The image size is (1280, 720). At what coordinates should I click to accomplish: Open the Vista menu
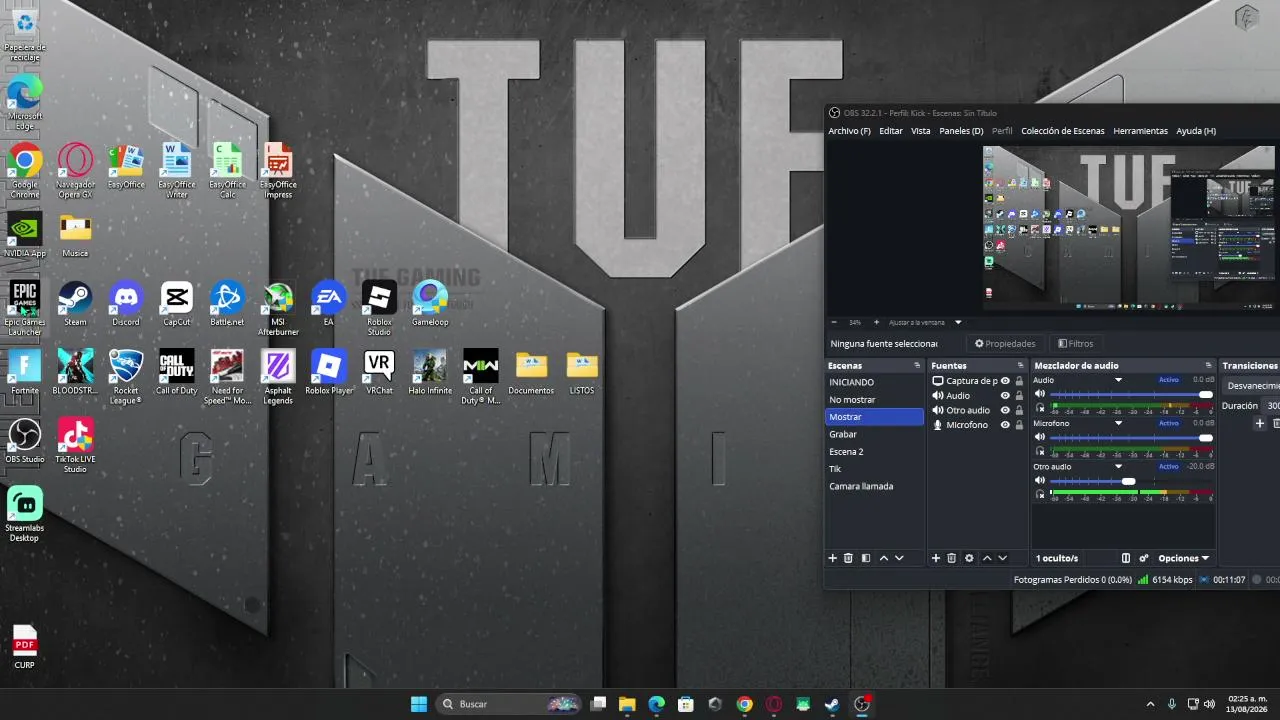point(920,131)
